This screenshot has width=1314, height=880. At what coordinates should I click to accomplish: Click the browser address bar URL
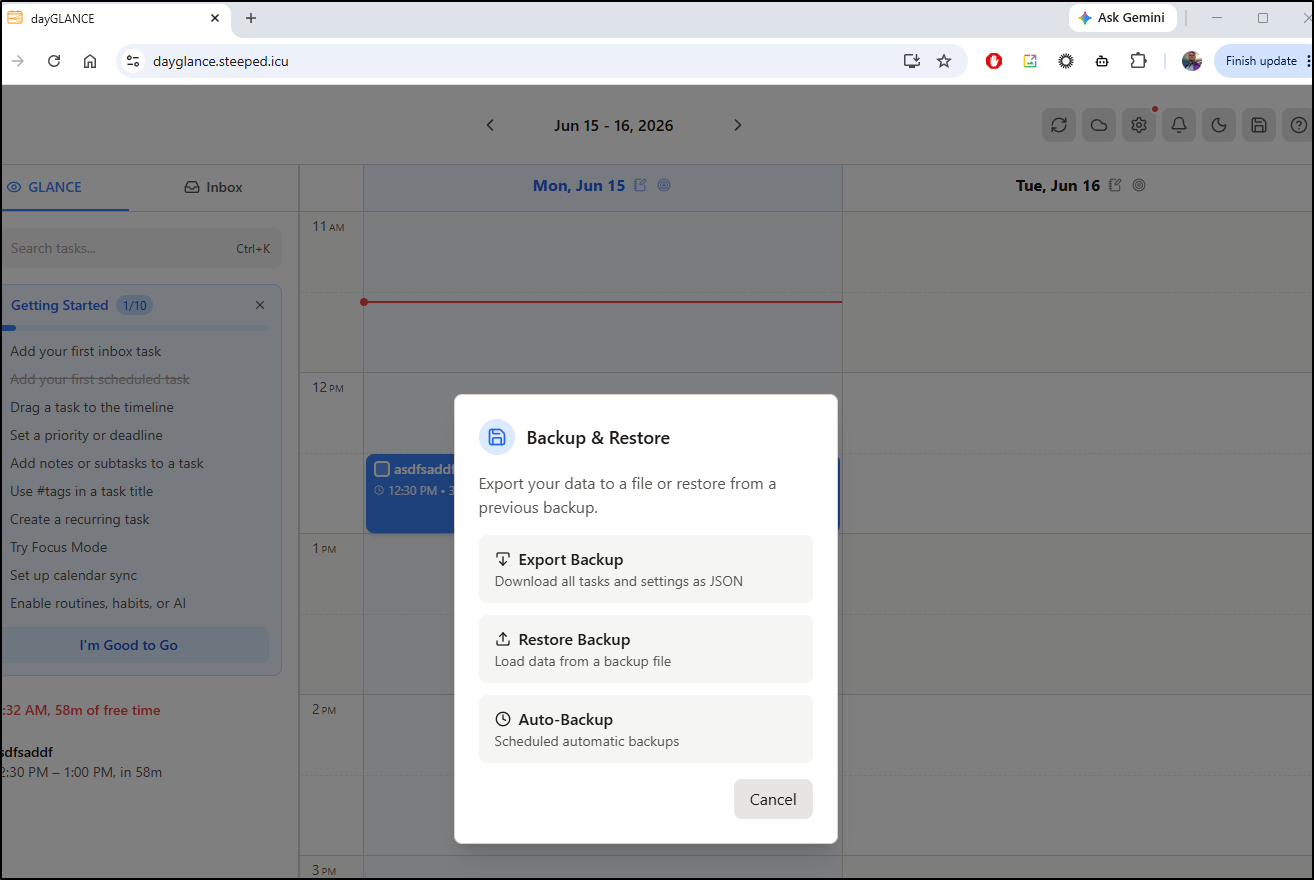tap(221, 61)
